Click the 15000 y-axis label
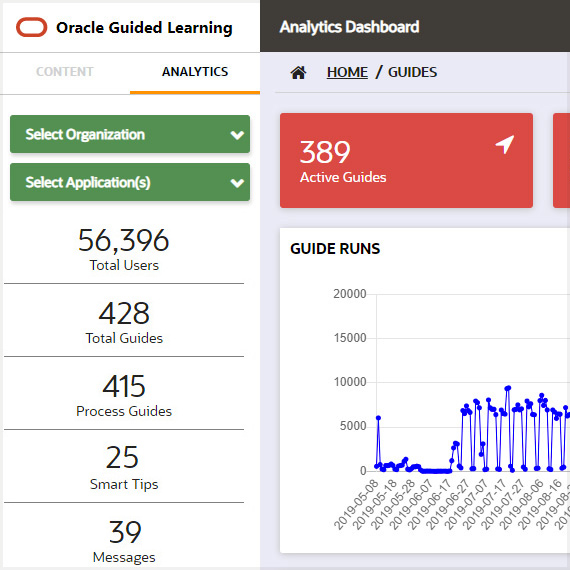The height and width of the screenshot is (570, 570). (x=350, y=338)
